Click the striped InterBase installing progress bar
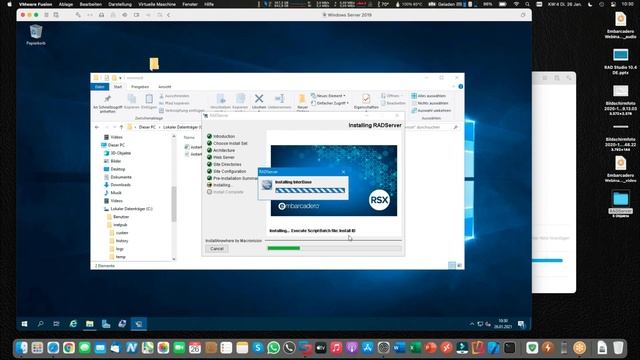The height and width of the screenshot is (360, 640). click(x=310, y=191)
